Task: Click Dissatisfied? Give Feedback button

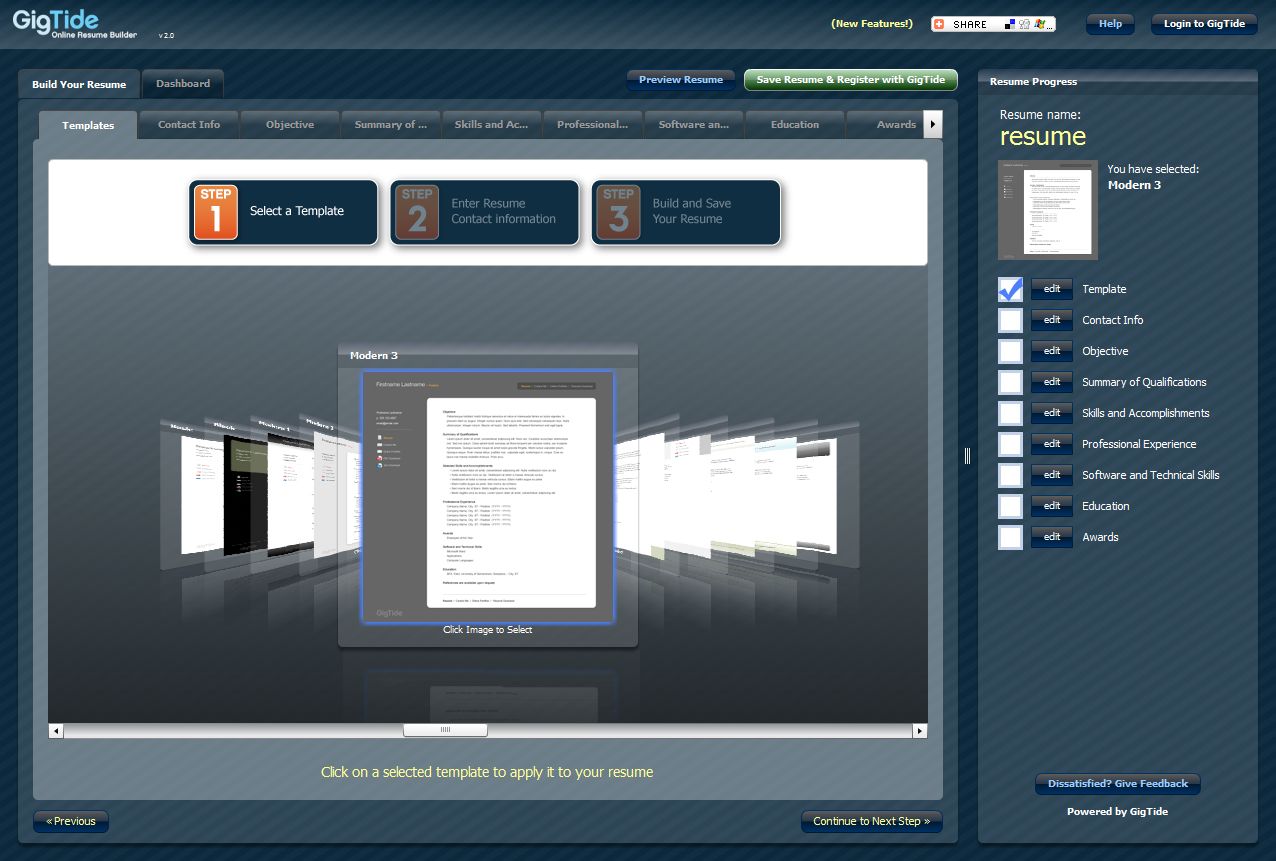Action: 1118,784
